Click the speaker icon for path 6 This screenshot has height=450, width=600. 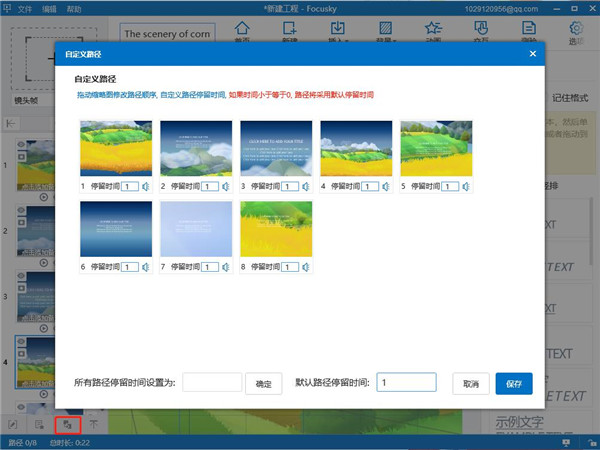click(x=146, y=267)
